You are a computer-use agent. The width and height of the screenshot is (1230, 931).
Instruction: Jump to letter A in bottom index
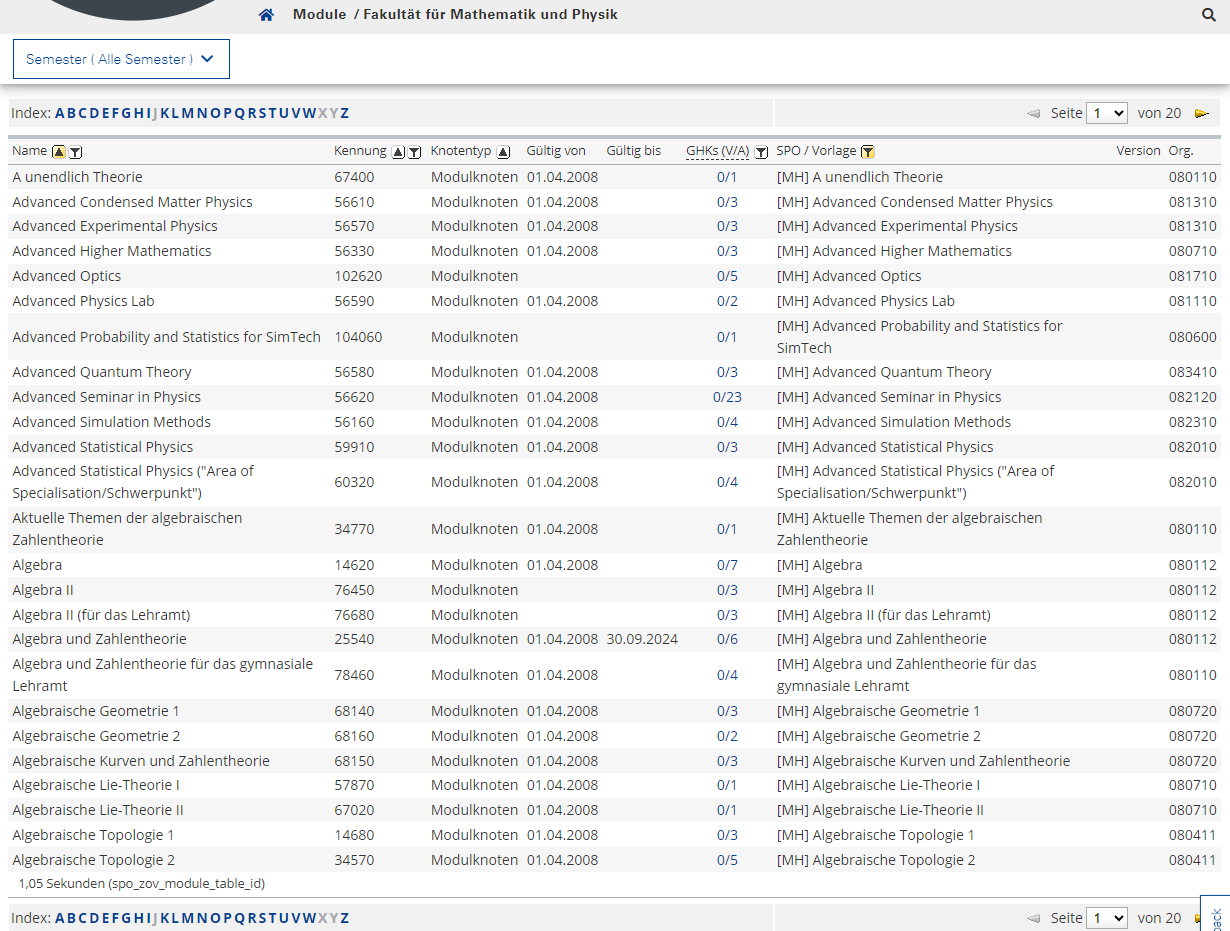pos(60,917)
